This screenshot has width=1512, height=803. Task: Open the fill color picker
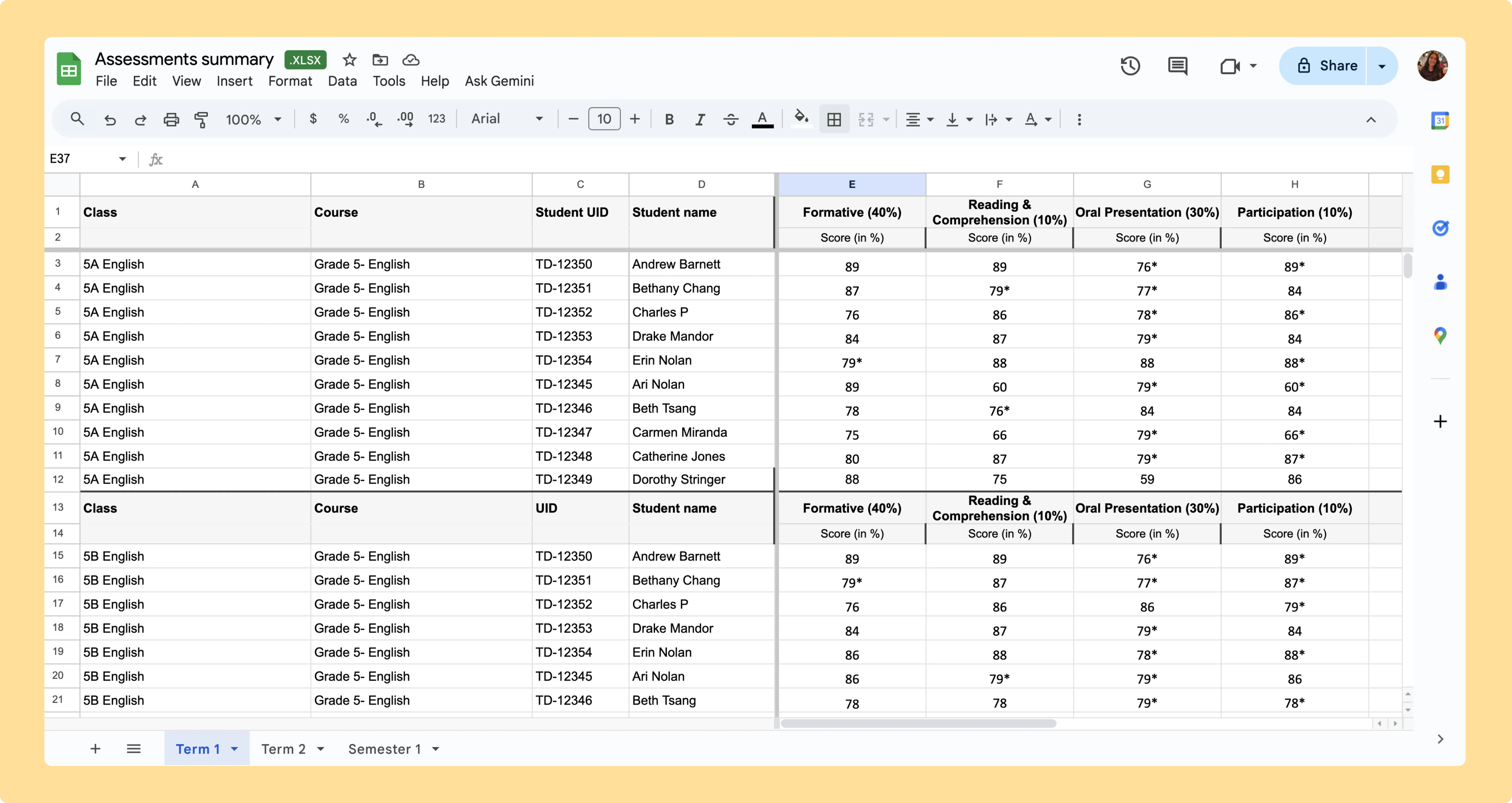[x=801, y=118]
